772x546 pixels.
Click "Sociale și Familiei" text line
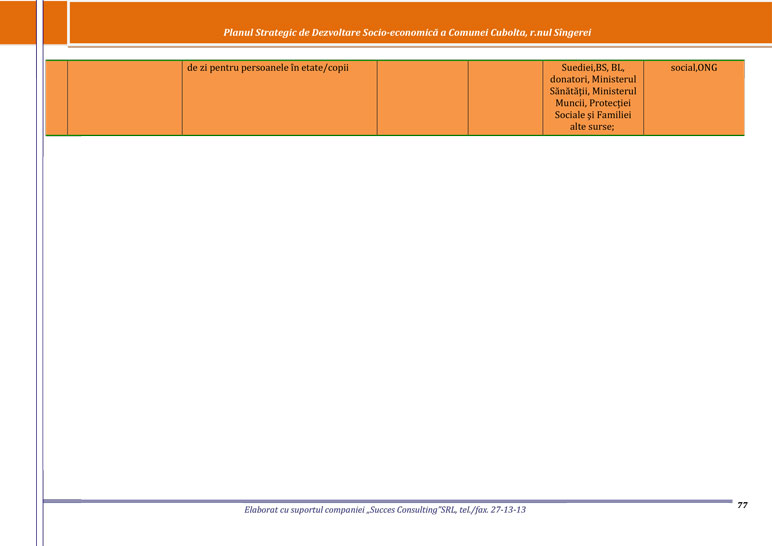(592, 115)
